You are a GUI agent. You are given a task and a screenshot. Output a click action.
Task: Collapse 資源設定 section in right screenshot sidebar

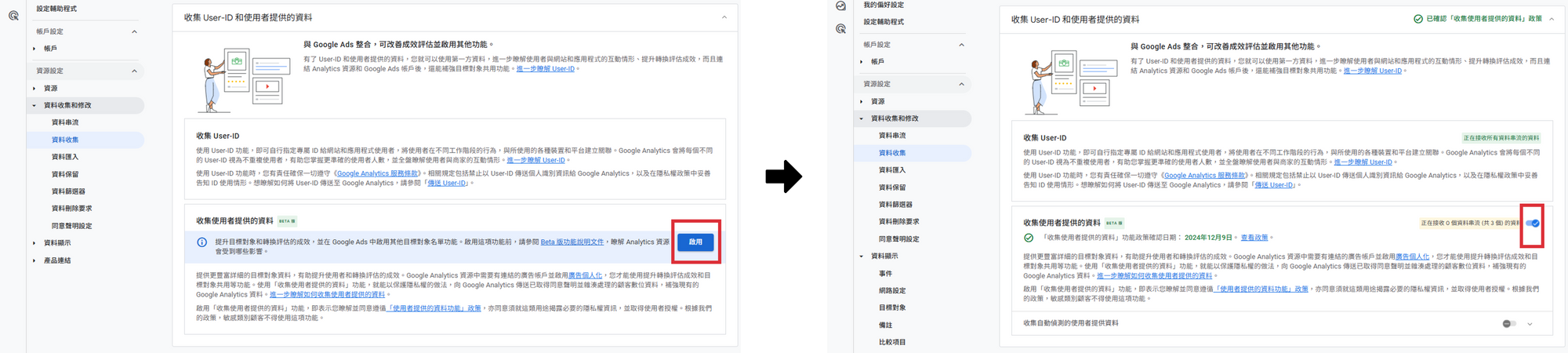coord(961,85)
